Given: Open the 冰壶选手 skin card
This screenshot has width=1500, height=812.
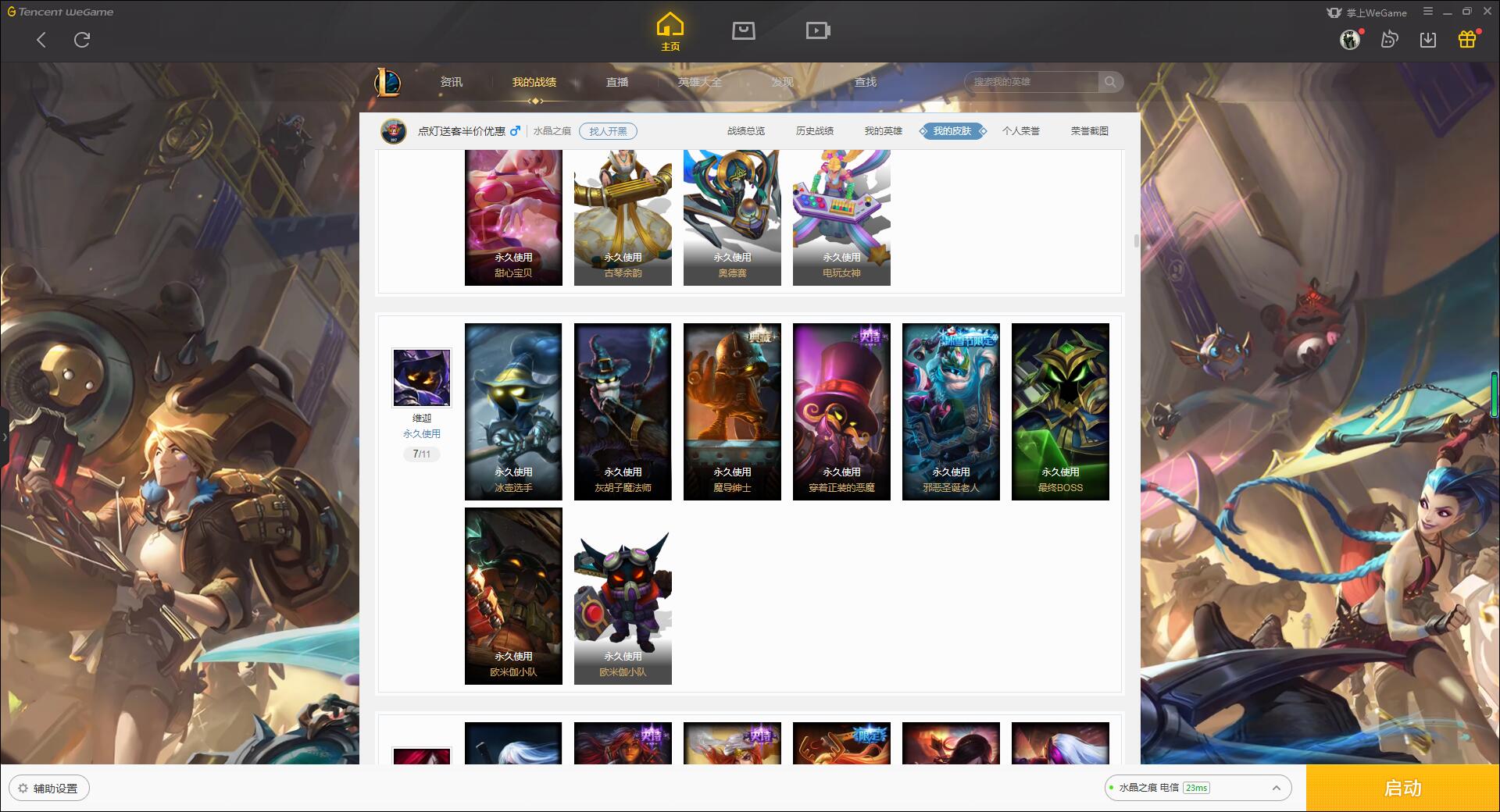Looking at the screenshot, I should 513,411.
